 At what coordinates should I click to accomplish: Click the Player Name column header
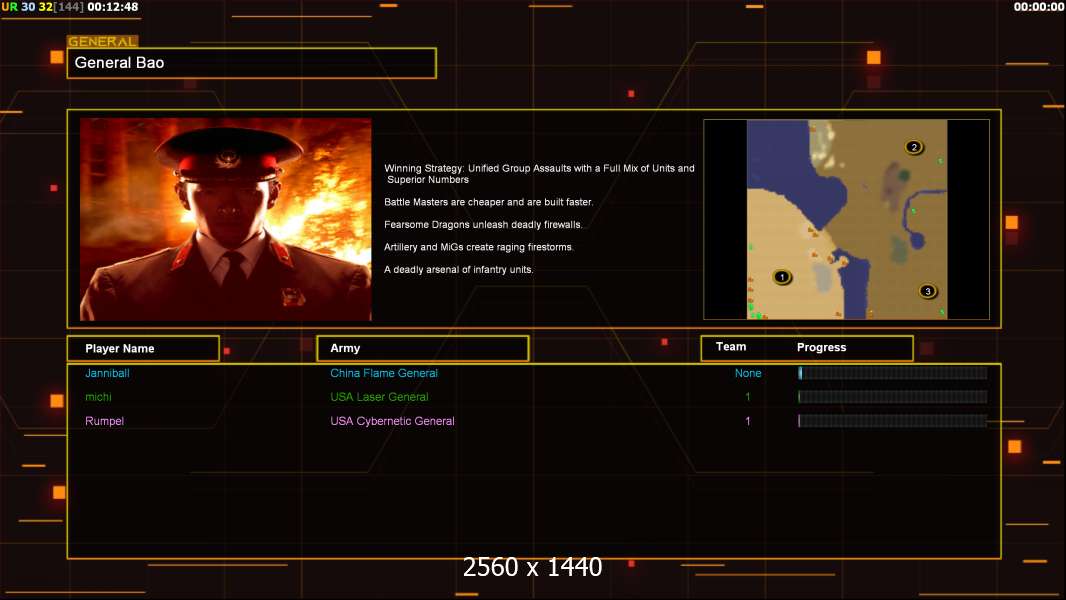143,348
